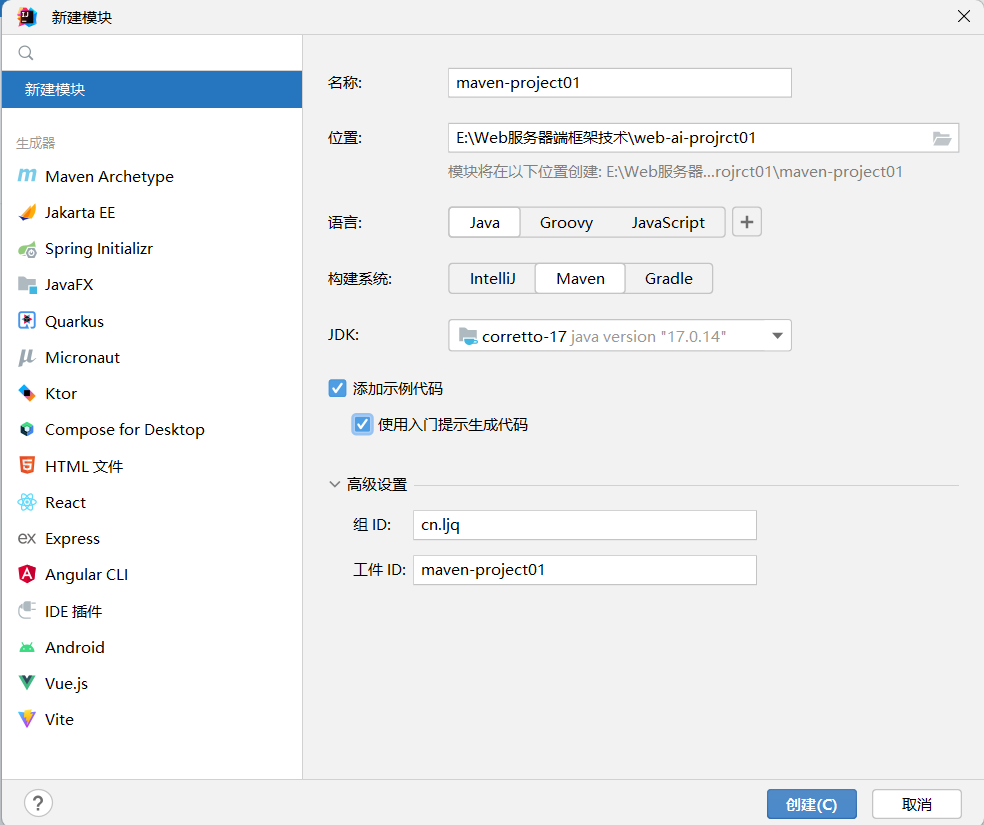
Task: Select 新建模块 in the left list
Action: pyautogui.click(x=152, y=89)
